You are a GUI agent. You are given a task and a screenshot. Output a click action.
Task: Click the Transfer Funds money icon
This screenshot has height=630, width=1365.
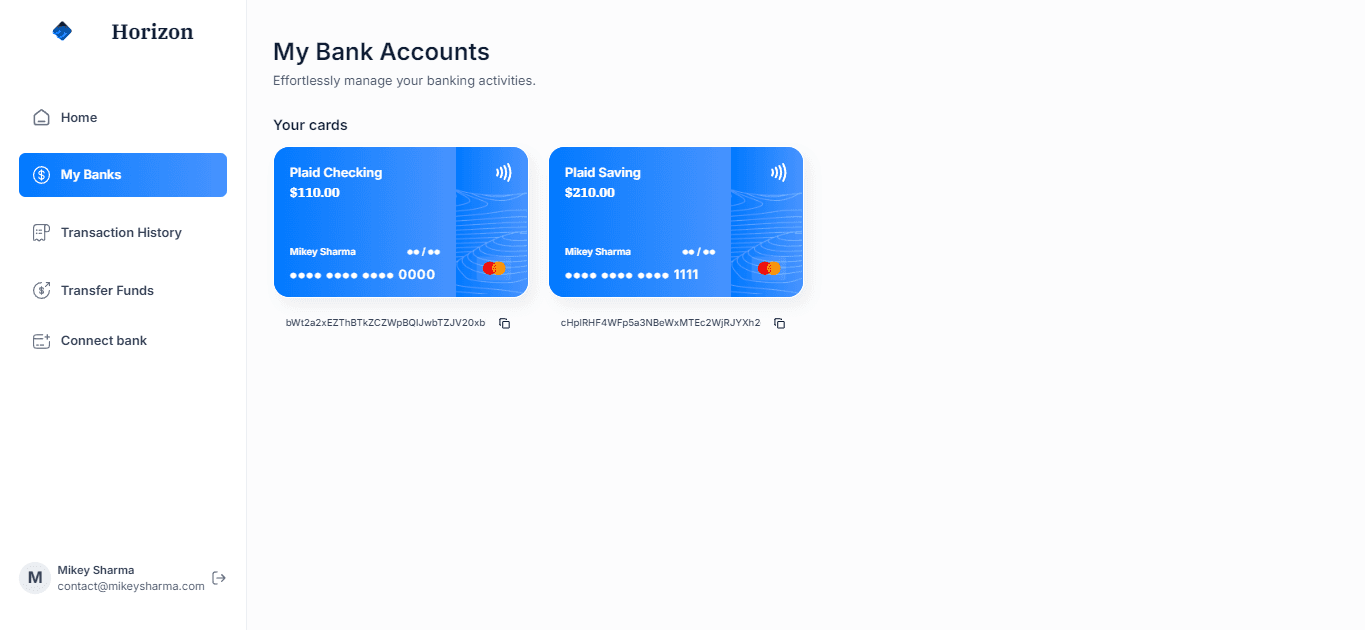pos(41,291)
